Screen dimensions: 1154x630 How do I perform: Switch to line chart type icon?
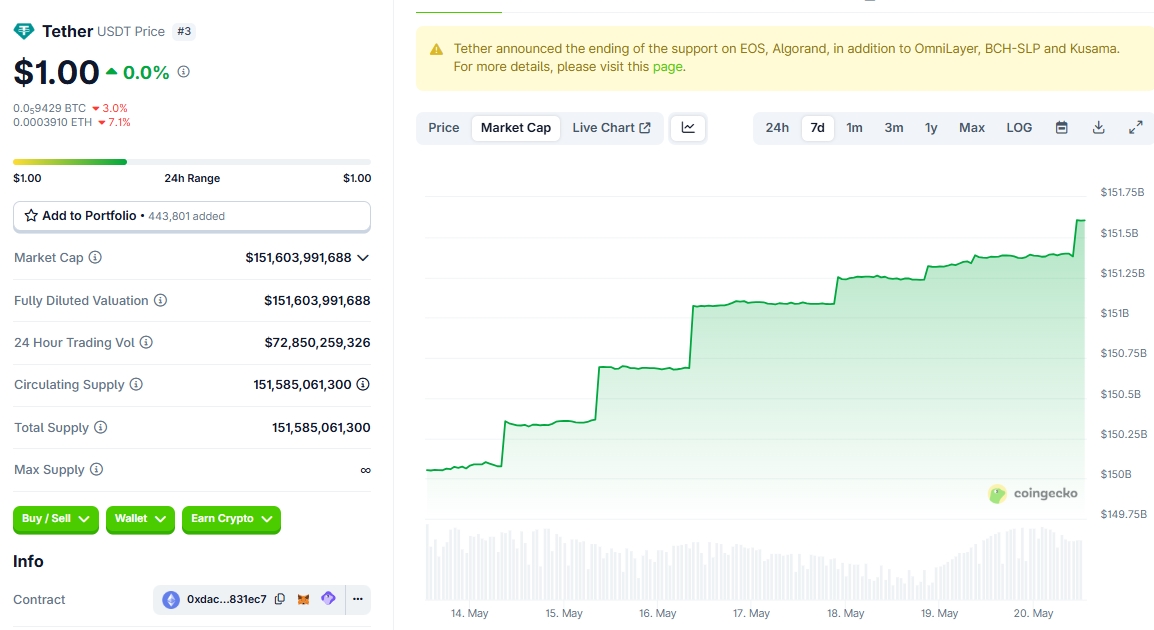tap(688, 127)
